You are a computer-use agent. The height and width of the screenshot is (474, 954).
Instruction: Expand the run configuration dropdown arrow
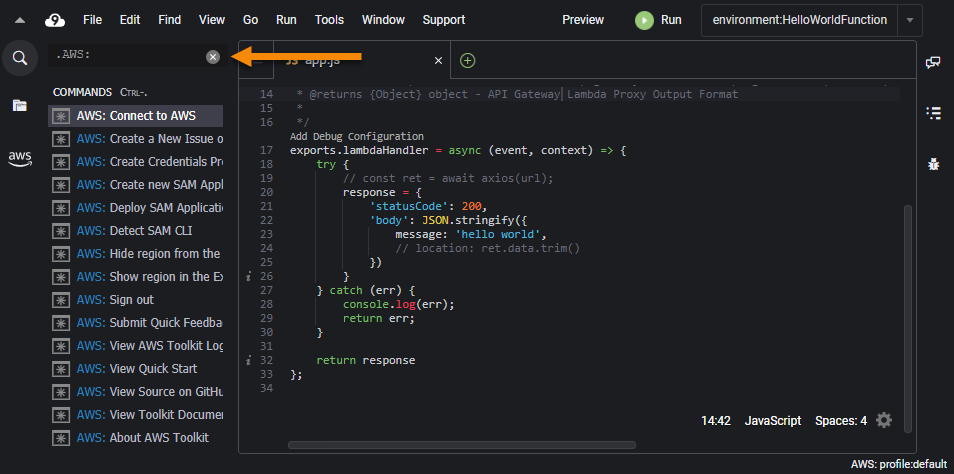pyautogui.click(x=910, y=20)
